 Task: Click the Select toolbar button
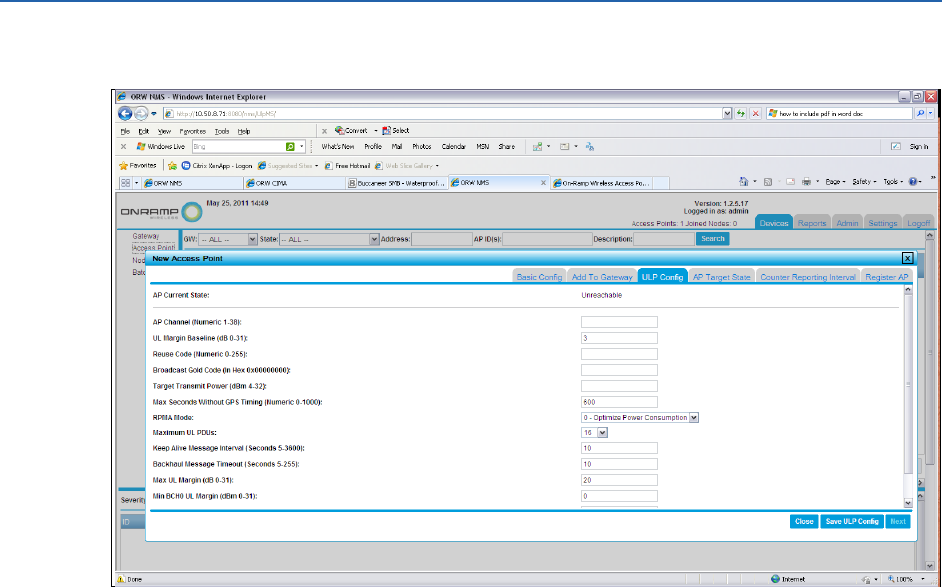(x=396, y=130)
